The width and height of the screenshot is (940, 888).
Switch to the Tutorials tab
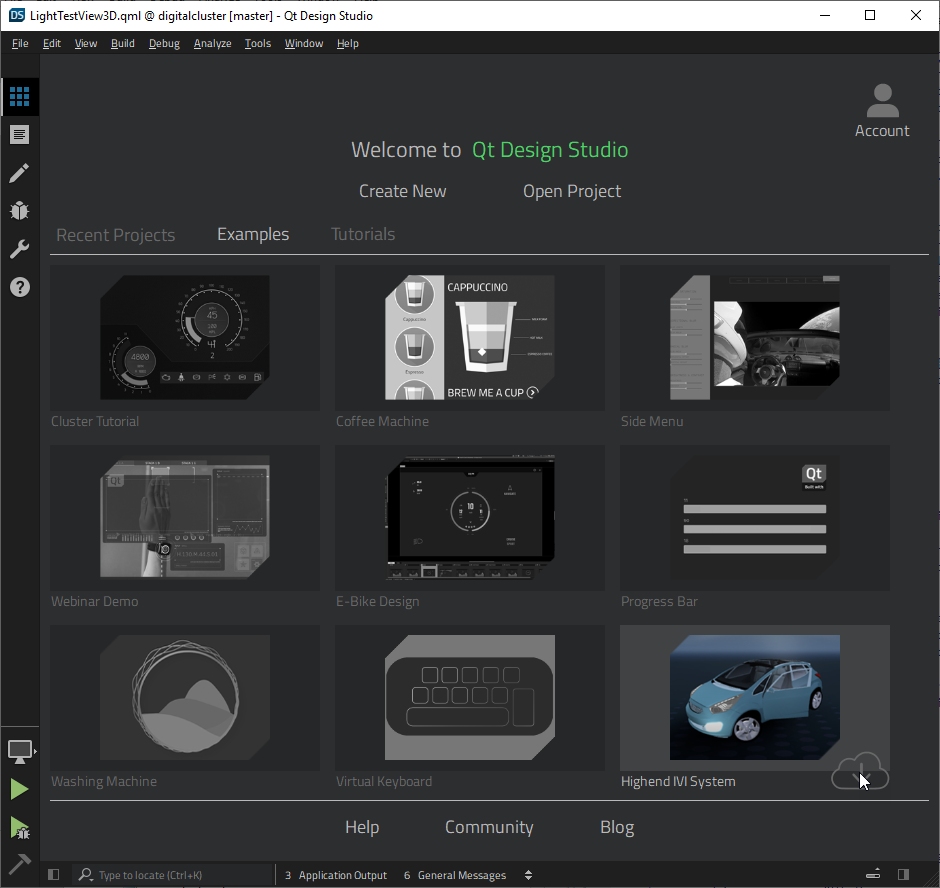tap(363, 234)
